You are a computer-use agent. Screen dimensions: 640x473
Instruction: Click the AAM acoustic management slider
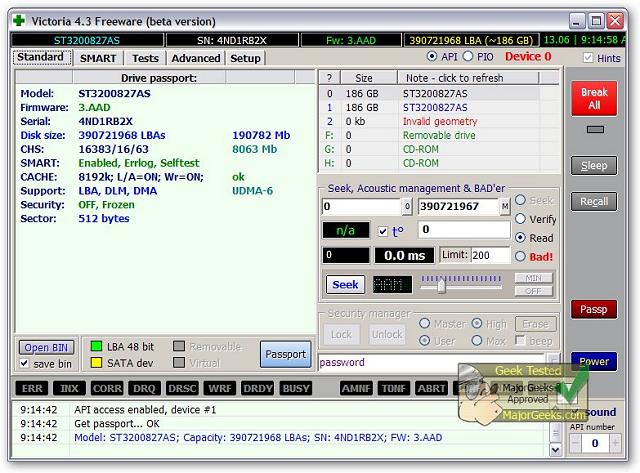pos(461,284)
